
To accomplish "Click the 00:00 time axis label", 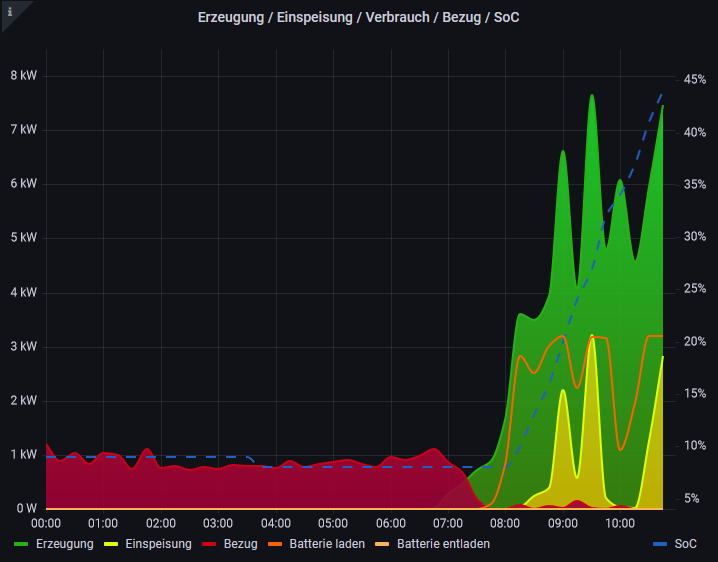I will click(x=46, y=524).
